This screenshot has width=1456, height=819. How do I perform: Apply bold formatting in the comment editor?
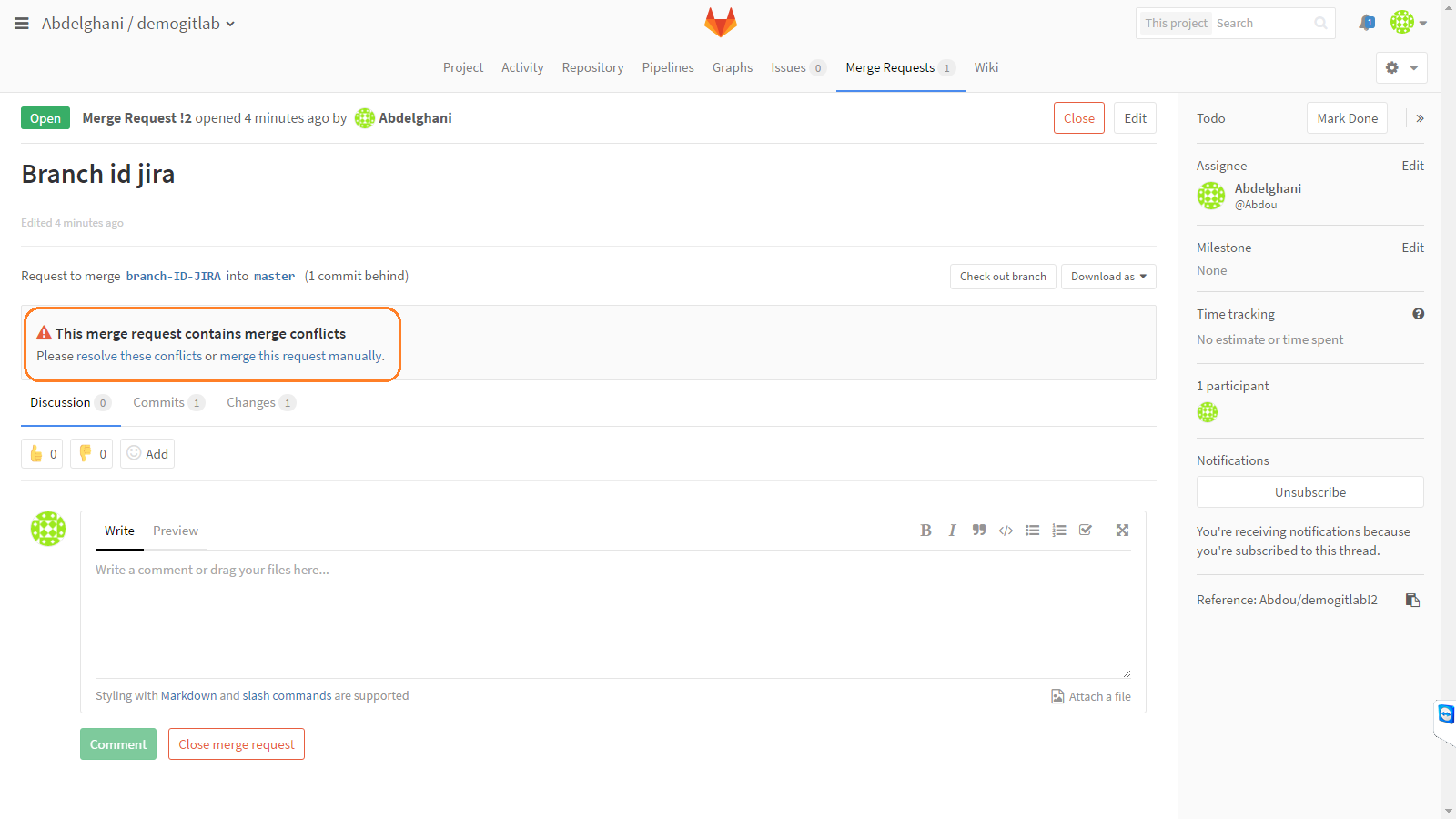point(925,530)
